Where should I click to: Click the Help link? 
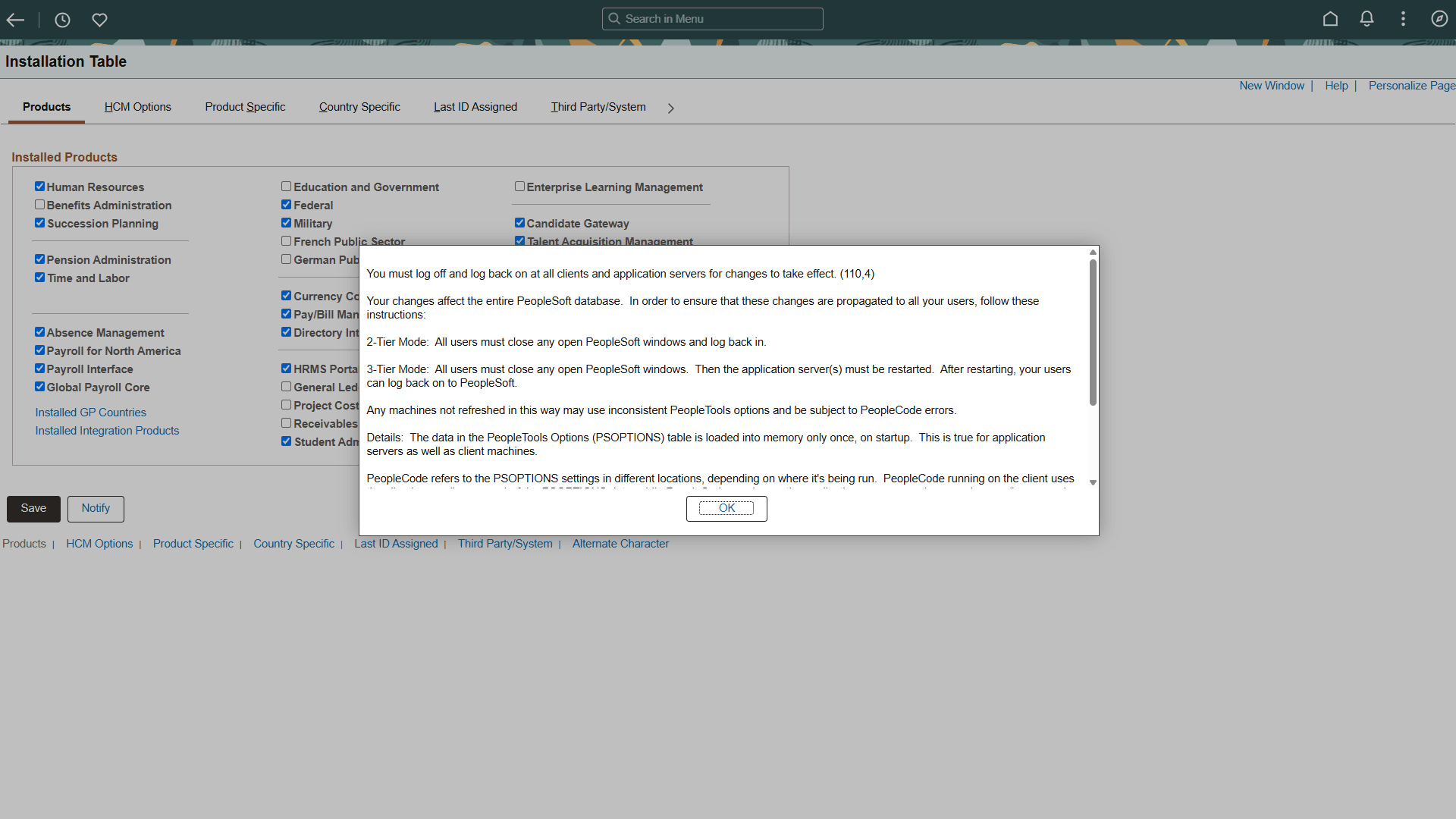[1336, 86]
